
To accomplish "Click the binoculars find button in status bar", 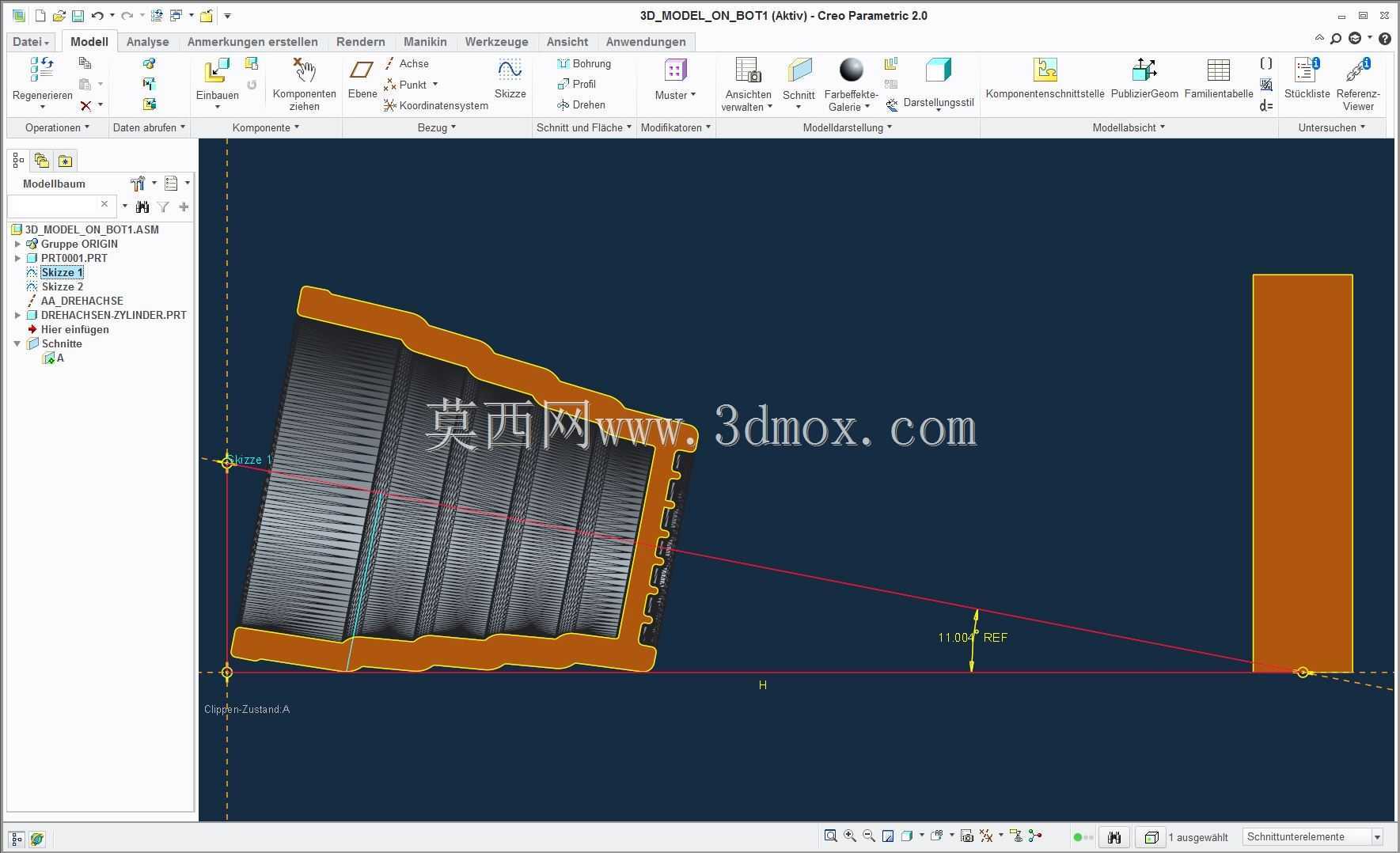I will coord(1114,837).
